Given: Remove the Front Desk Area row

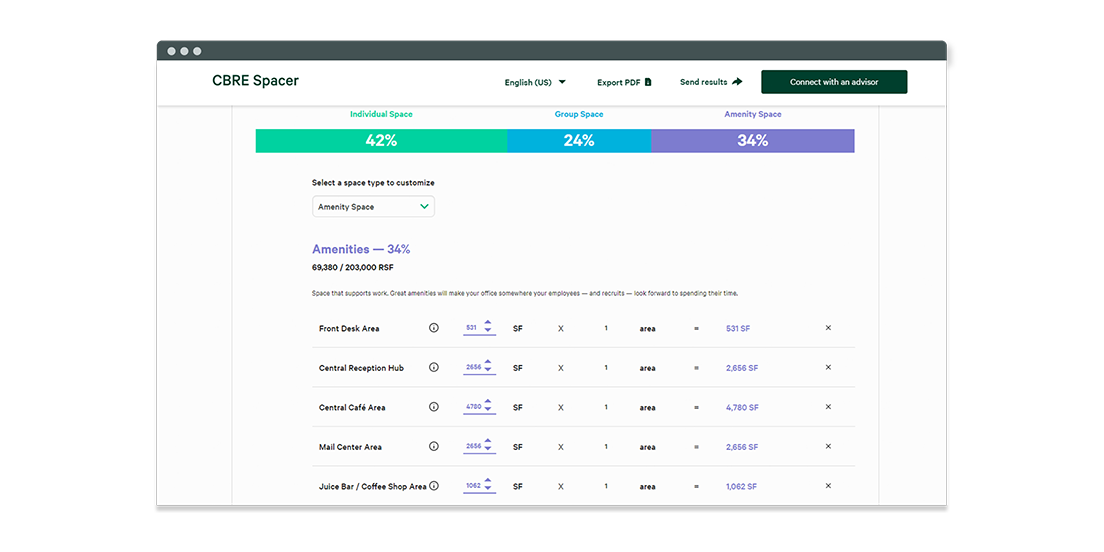Looking at the screenshot, I should (x=828, y=328).
